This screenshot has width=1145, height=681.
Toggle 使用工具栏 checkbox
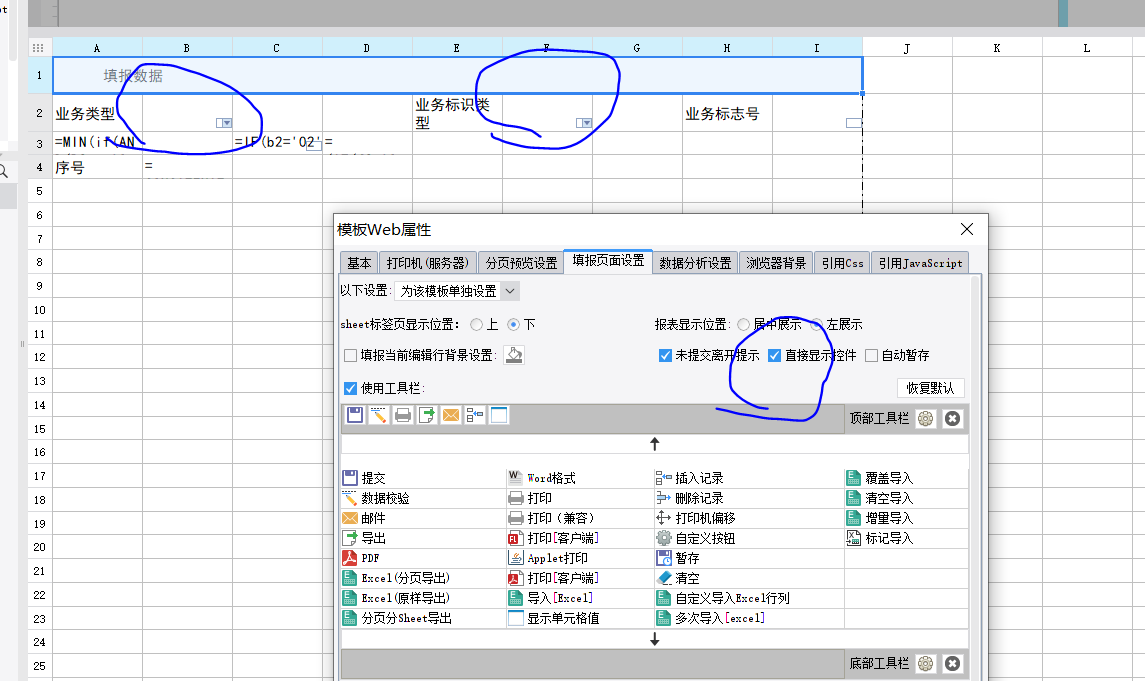tap(351, 388)
